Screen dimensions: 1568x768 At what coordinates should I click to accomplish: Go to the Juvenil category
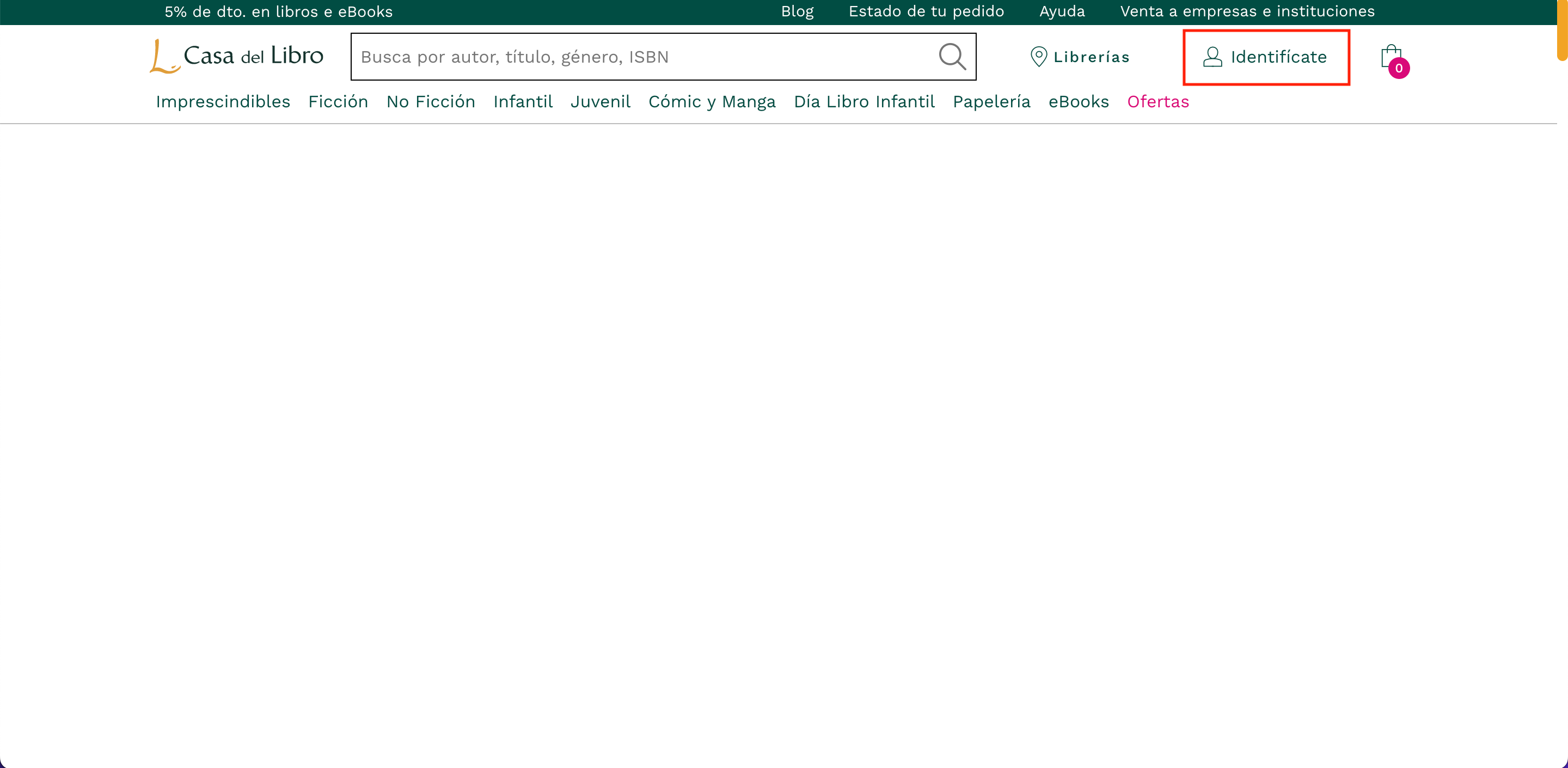600,102
